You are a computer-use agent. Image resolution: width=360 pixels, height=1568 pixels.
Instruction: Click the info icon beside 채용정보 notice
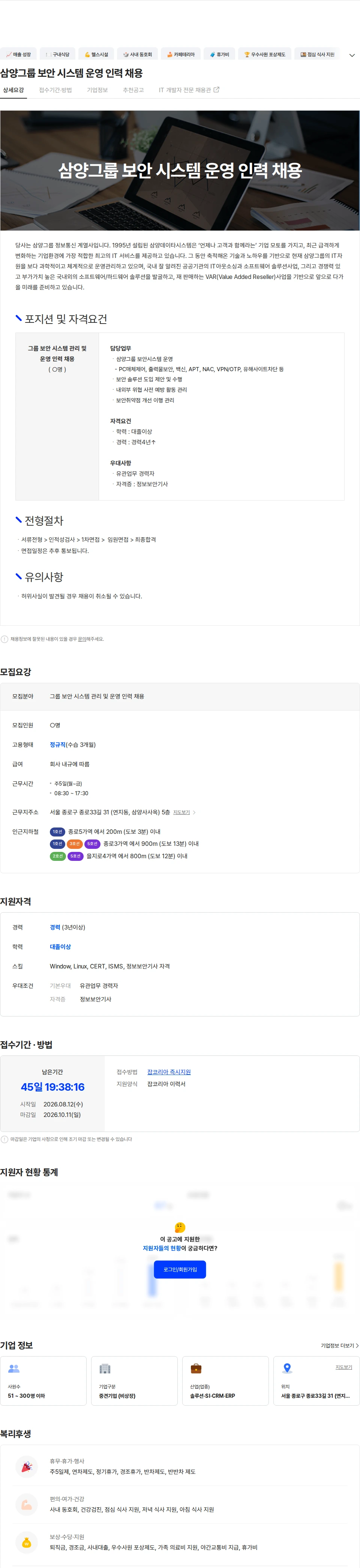pyautogui.click(x=5, y=639)
